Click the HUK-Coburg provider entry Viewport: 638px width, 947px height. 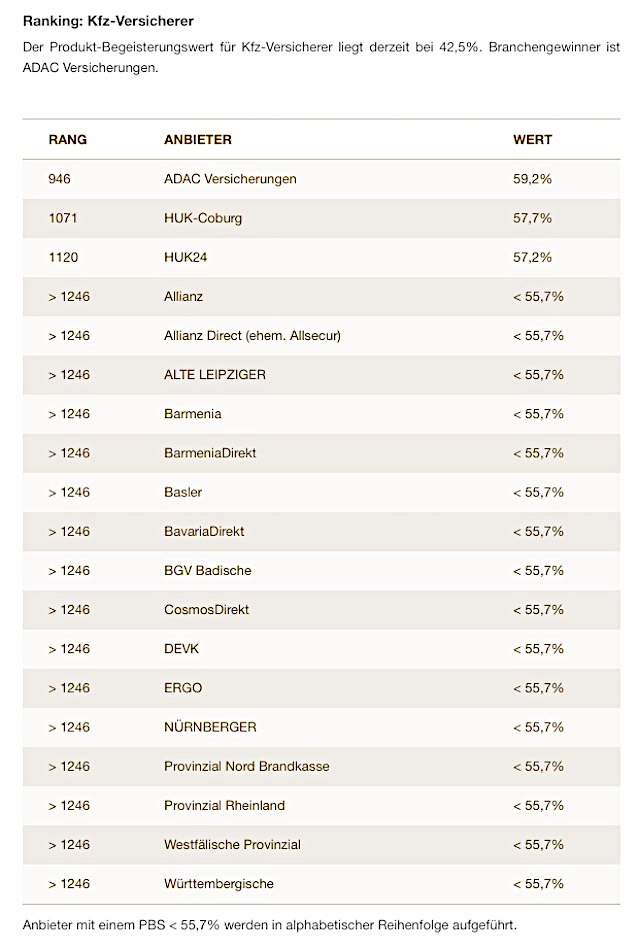pyautogui.click(x=203, y=218)
